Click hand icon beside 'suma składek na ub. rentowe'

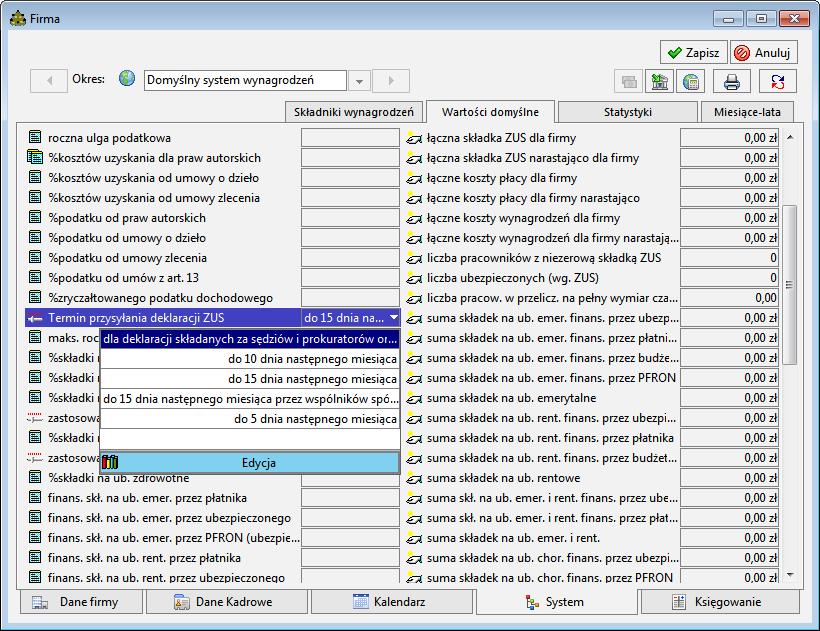tap(414, 478)
